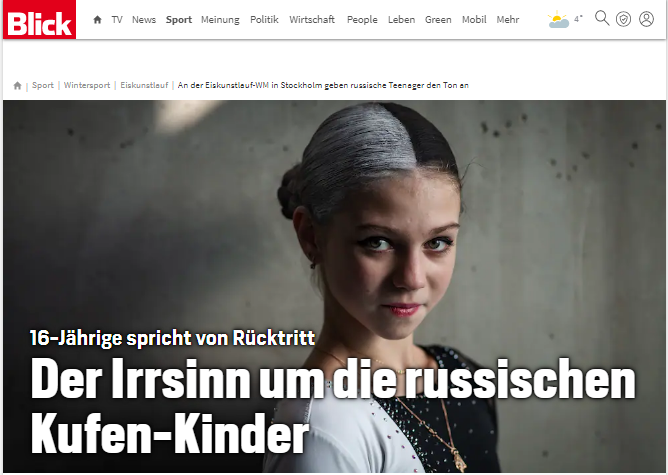Open the TV section
This screenshot has width=668, height=475.
pyautogui.click(x=117, y=19)
